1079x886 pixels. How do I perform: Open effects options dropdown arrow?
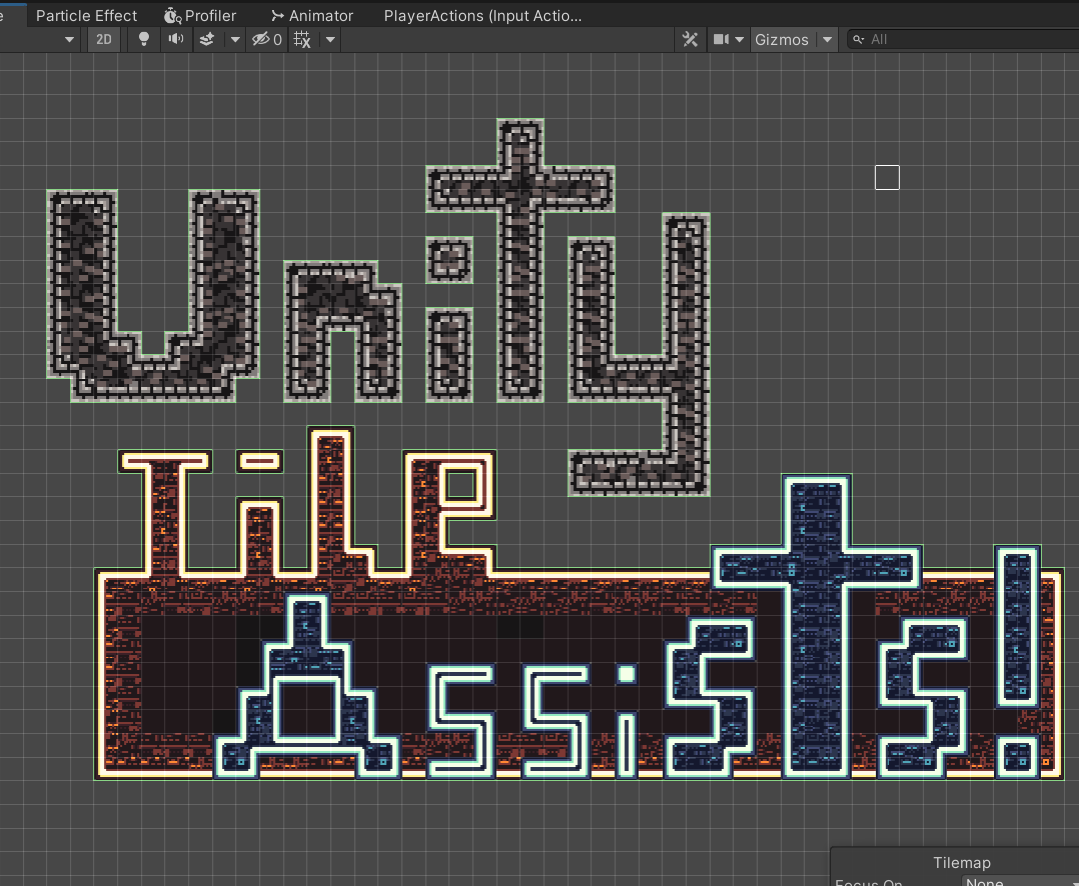pyautogui.click(x=235, y=39)
